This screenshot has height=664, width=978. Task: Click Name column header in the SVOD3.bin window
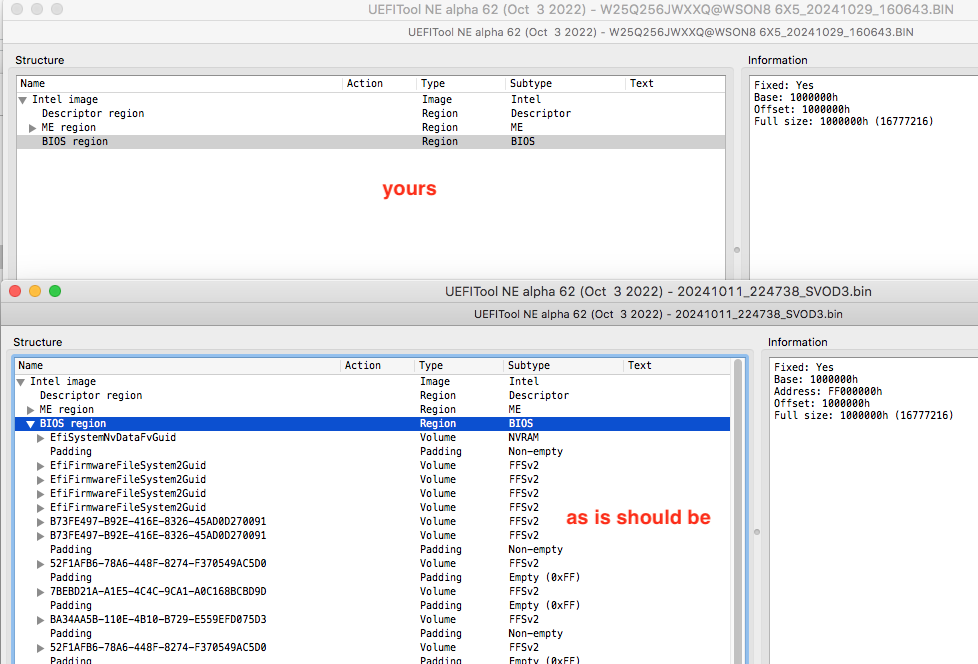click(178, 365)
